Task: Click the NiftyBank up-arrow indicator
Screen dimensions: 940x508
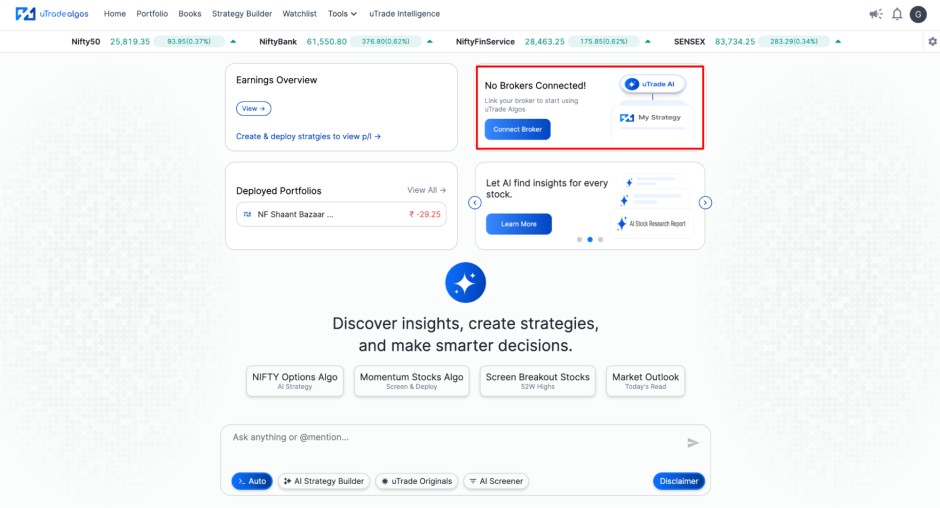Action: (x=430, y=41)
